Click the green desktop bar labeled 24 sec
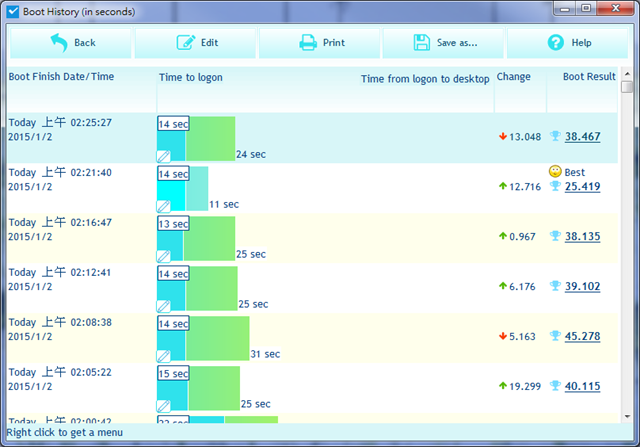The image size is (640, 447). pos(211,138)
